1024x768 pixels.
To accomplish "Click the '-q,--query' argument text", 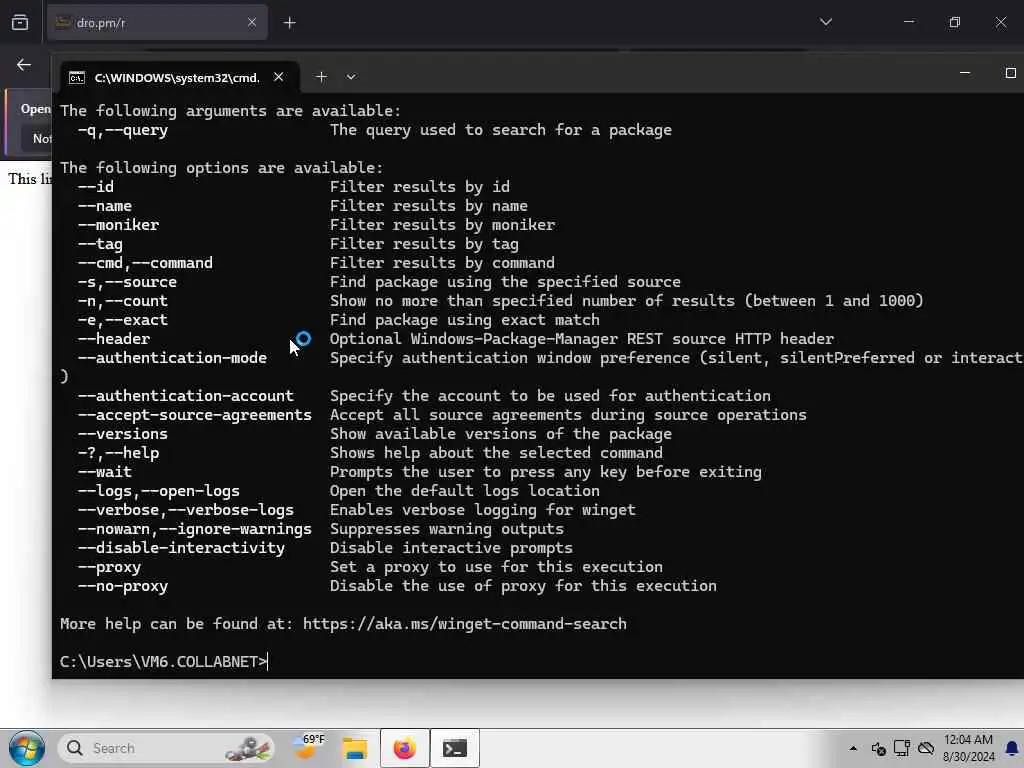I will coord(123,131).
